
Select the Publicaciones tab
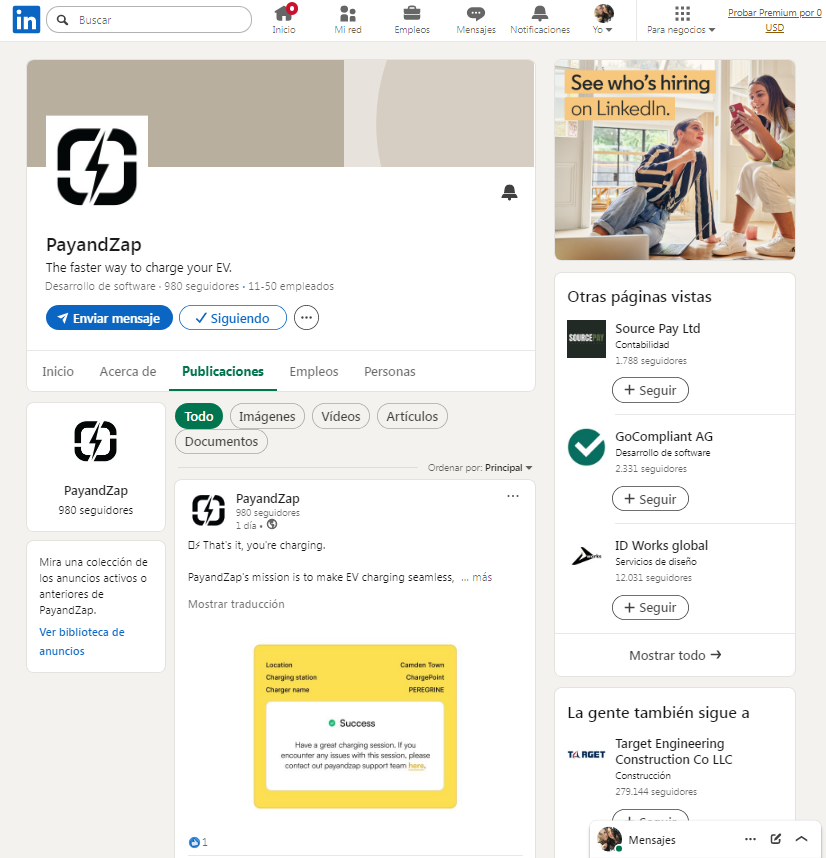click(x=223, y=372)
